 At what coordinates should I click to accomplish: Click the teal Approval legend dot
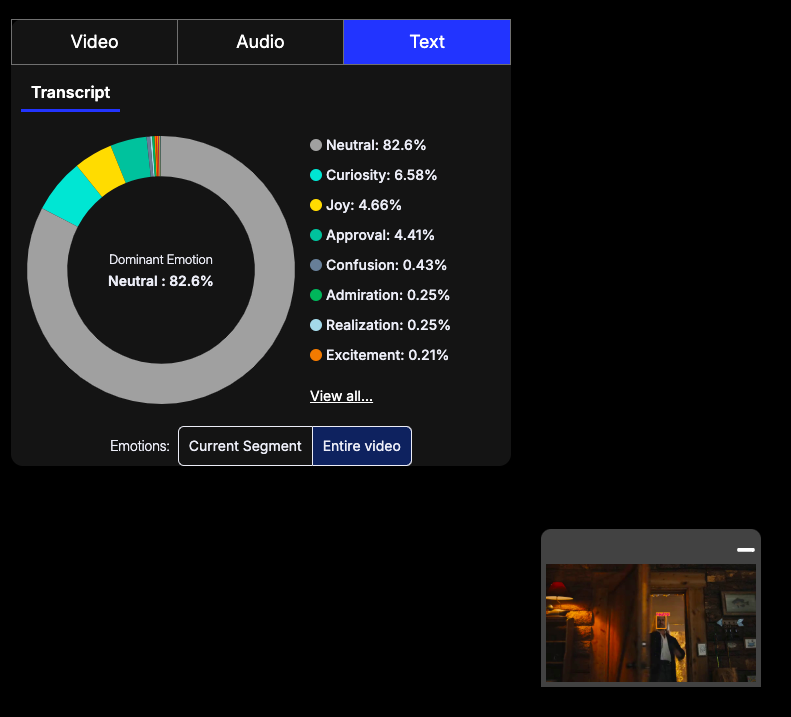pyautogui.click(x=316, y=235)
